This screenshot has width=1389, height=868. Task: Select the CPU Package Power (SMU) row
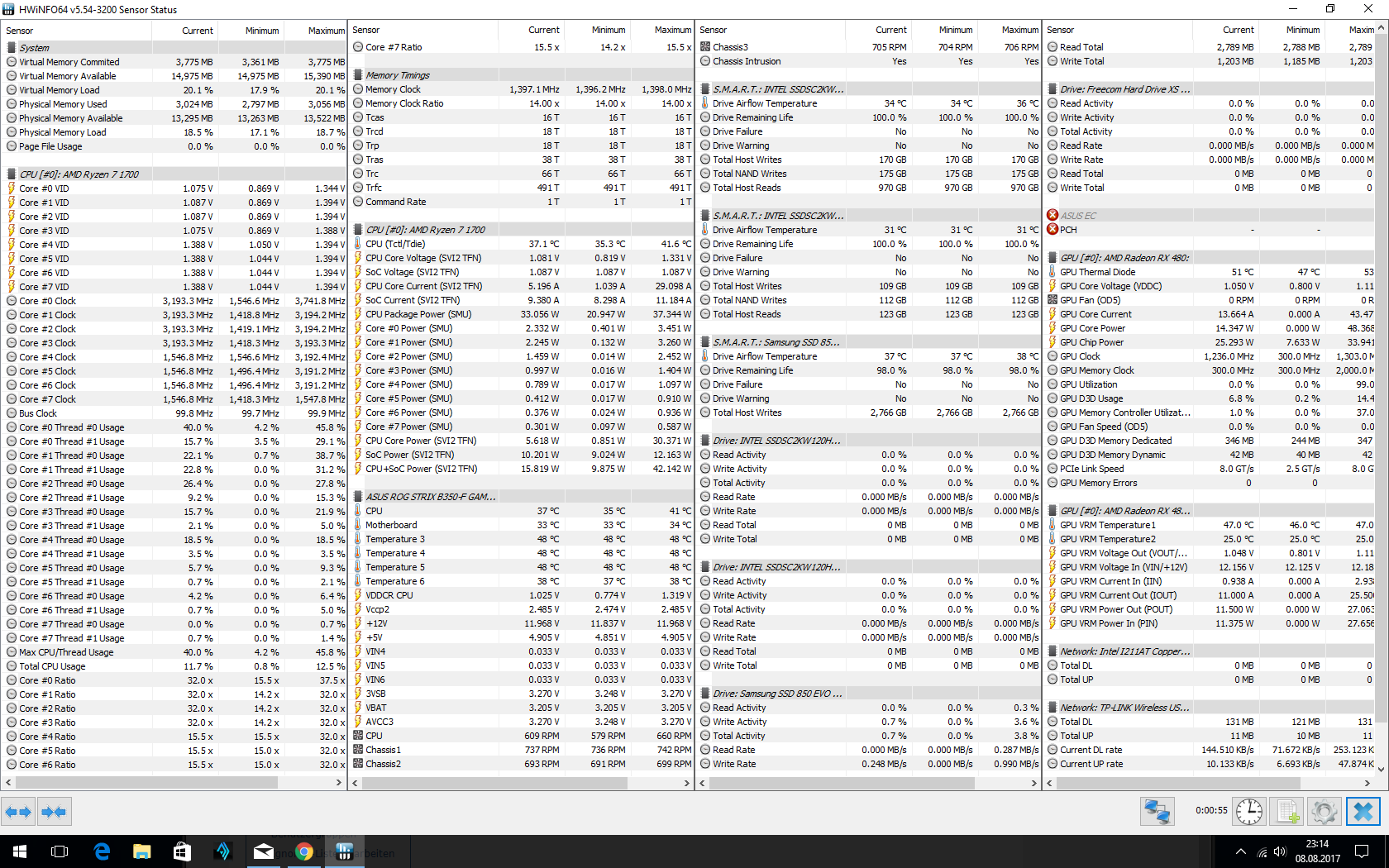(x=522, y=314)
